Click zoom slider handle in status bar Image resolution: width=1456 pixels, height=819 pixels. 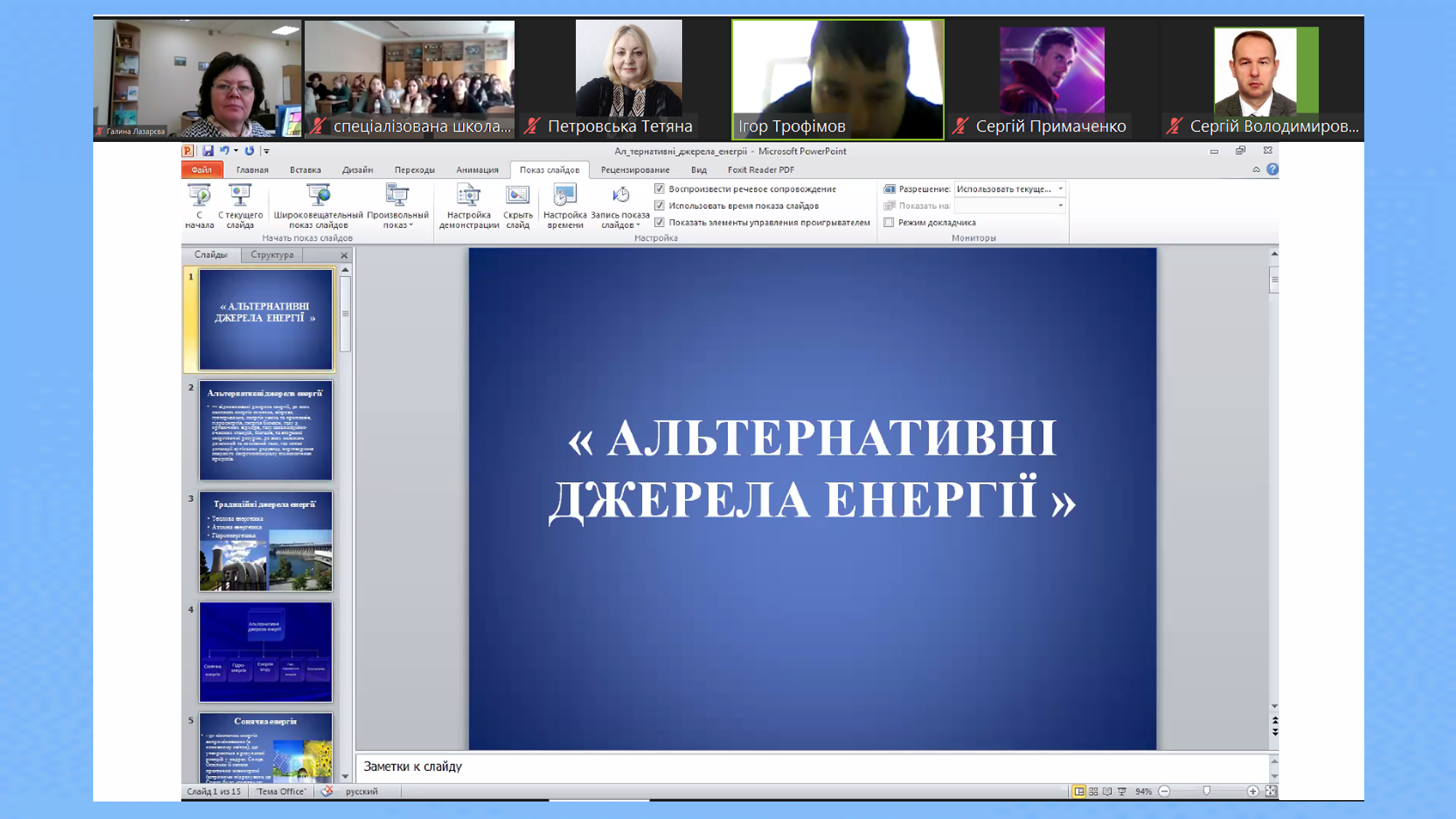tap(1207, 791)
